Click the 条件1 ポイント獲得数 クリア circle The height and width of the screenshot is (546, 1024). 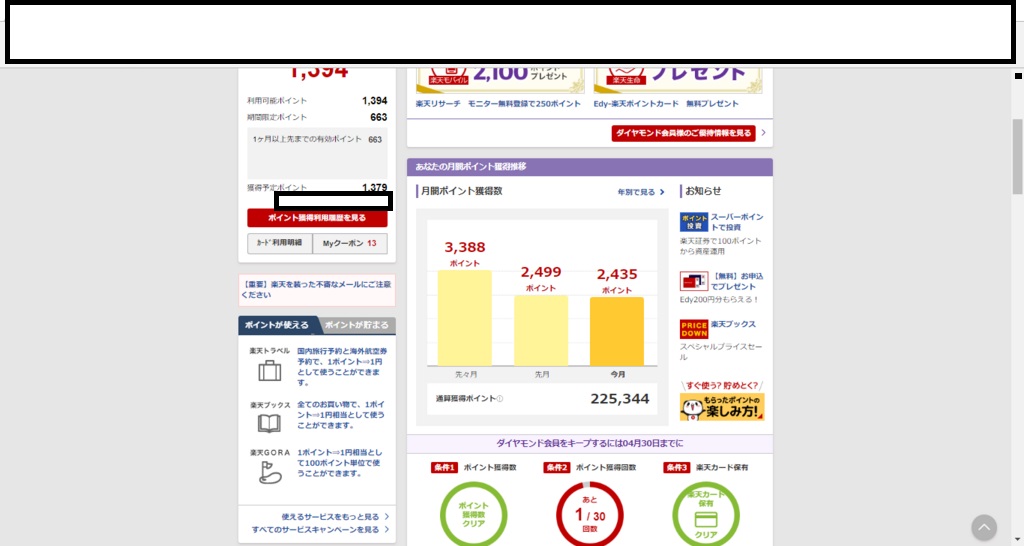[473, 515]
